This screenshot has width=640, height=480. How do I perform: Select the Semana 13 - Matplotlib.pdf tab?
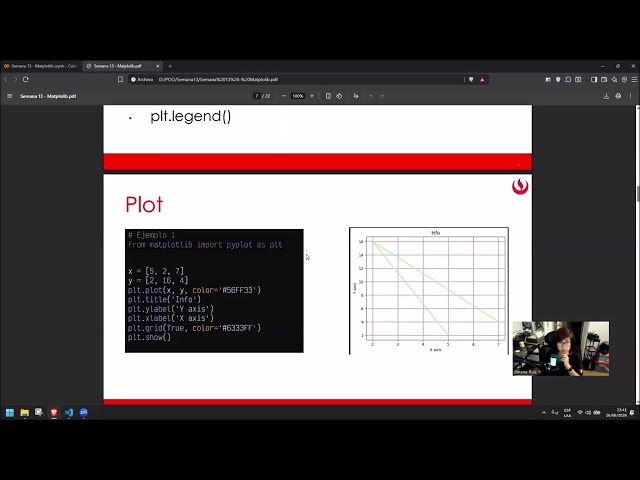pos(122,66)
